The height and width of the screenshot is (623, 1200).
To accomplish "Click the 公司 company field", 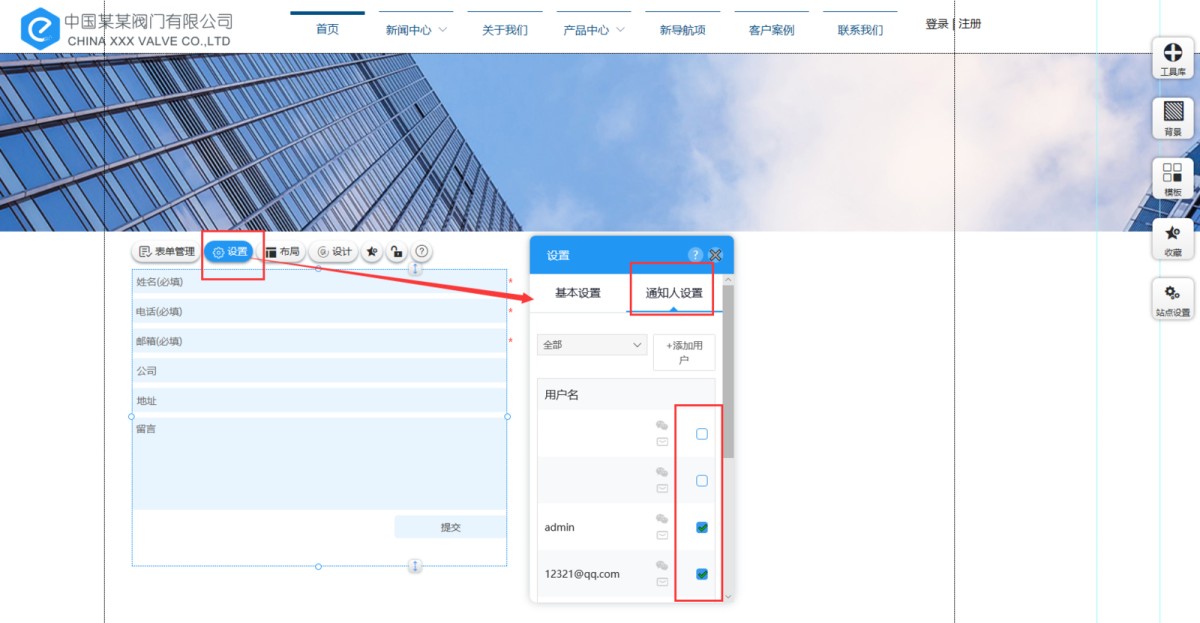I will pyautogui.click(x=319, y=371).
